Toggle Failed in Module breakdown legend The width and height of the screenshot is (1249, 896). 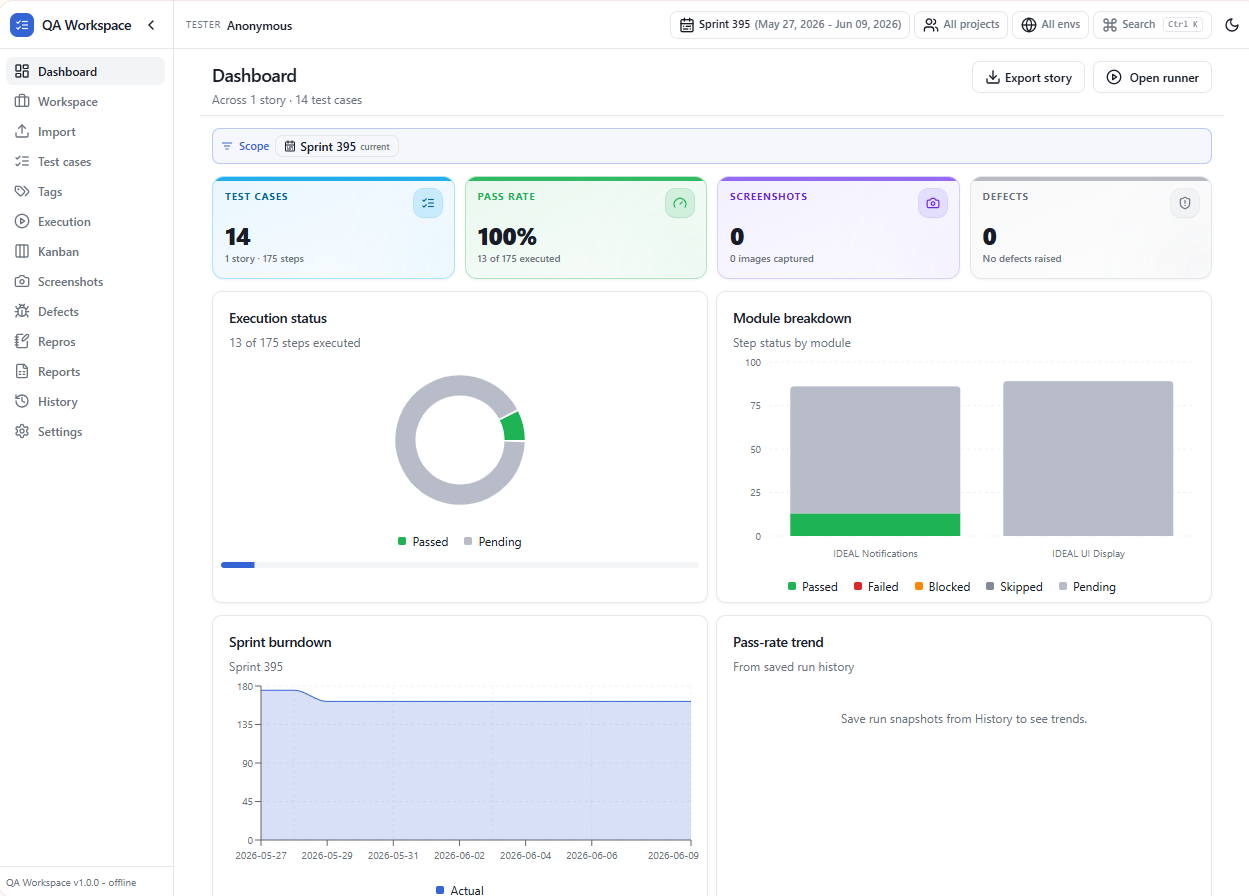click(876, 587)
